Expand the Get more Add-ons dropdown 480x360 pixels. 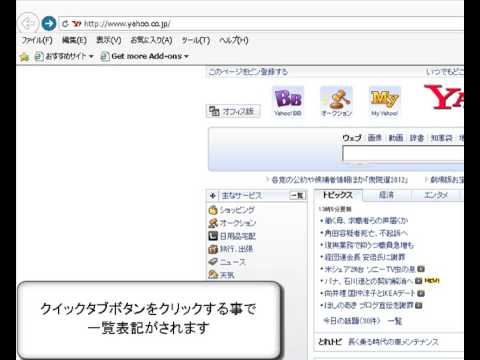(186, 56)
